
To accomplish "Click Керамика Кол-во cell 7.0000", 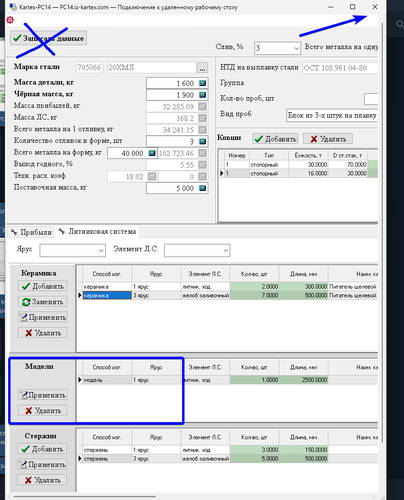I will [255, 295].
